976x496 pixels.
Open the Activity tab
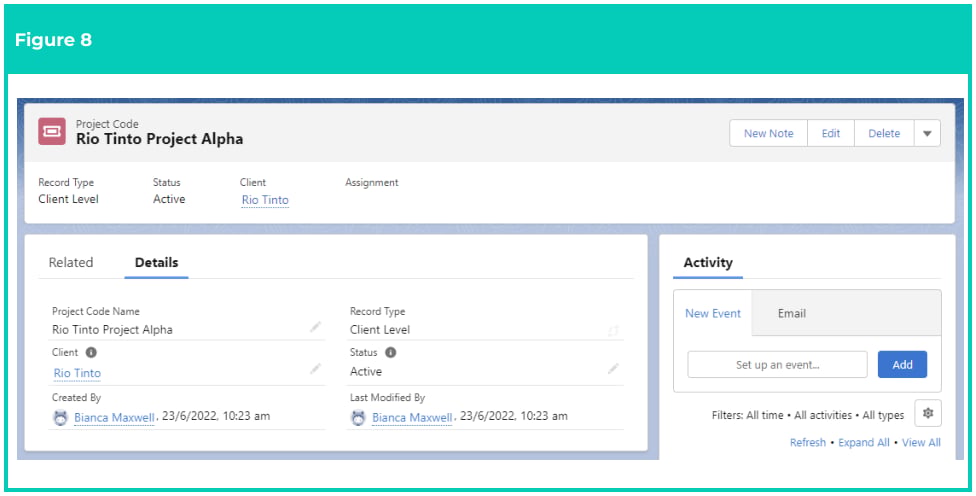coord(708,263)
